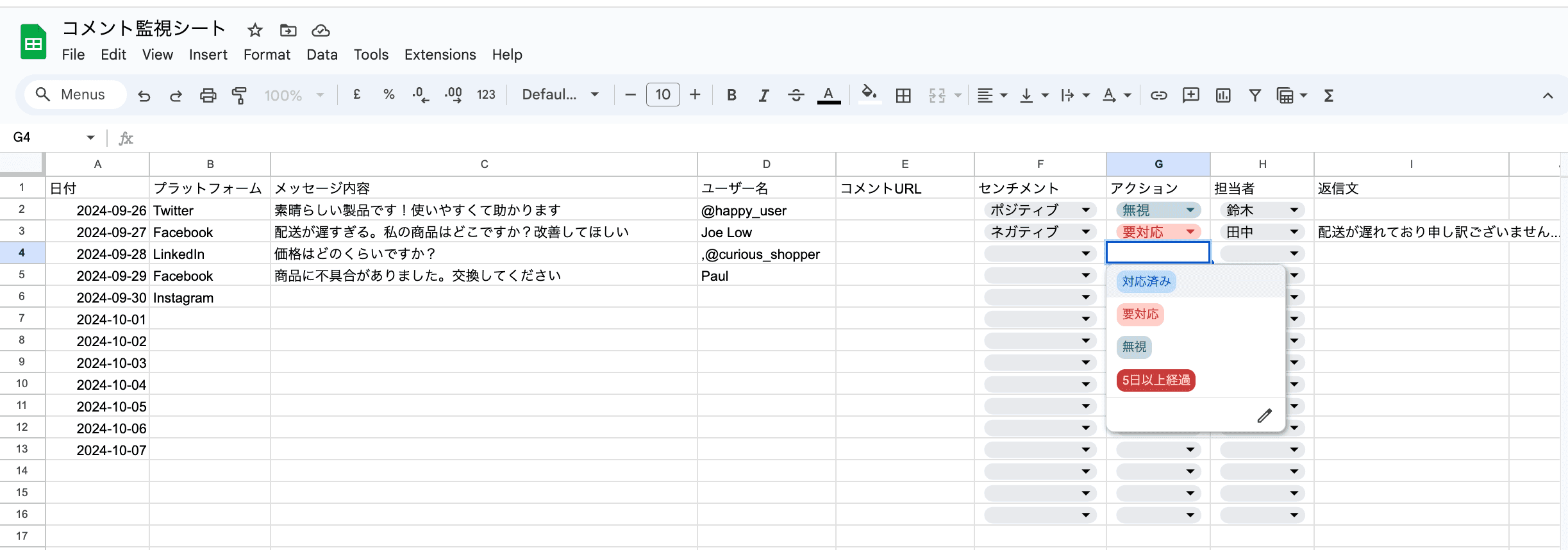Click the undo arrow icon
The image size is (1568, 550).
(x=144, y=96)
